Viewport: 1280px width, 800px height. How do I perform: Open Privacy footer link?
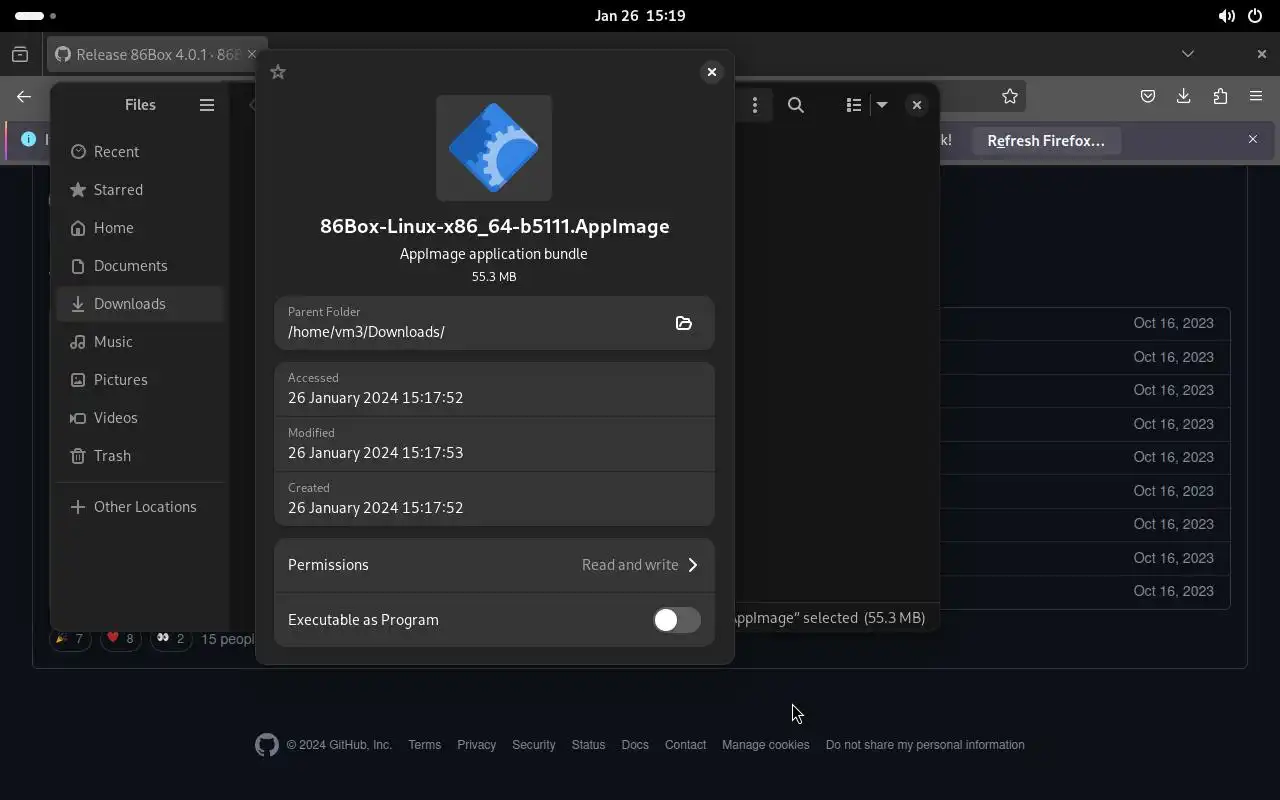(477, 745)
